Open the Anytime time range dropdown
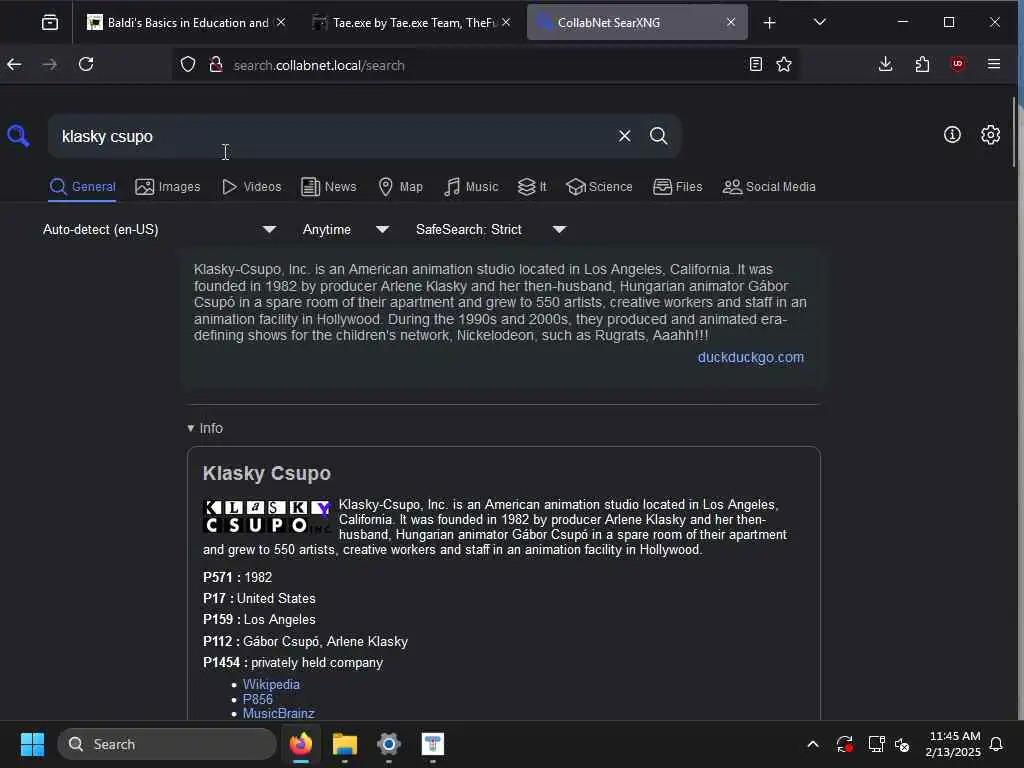Screen dimensions: 1024x768 coord(345,230)
